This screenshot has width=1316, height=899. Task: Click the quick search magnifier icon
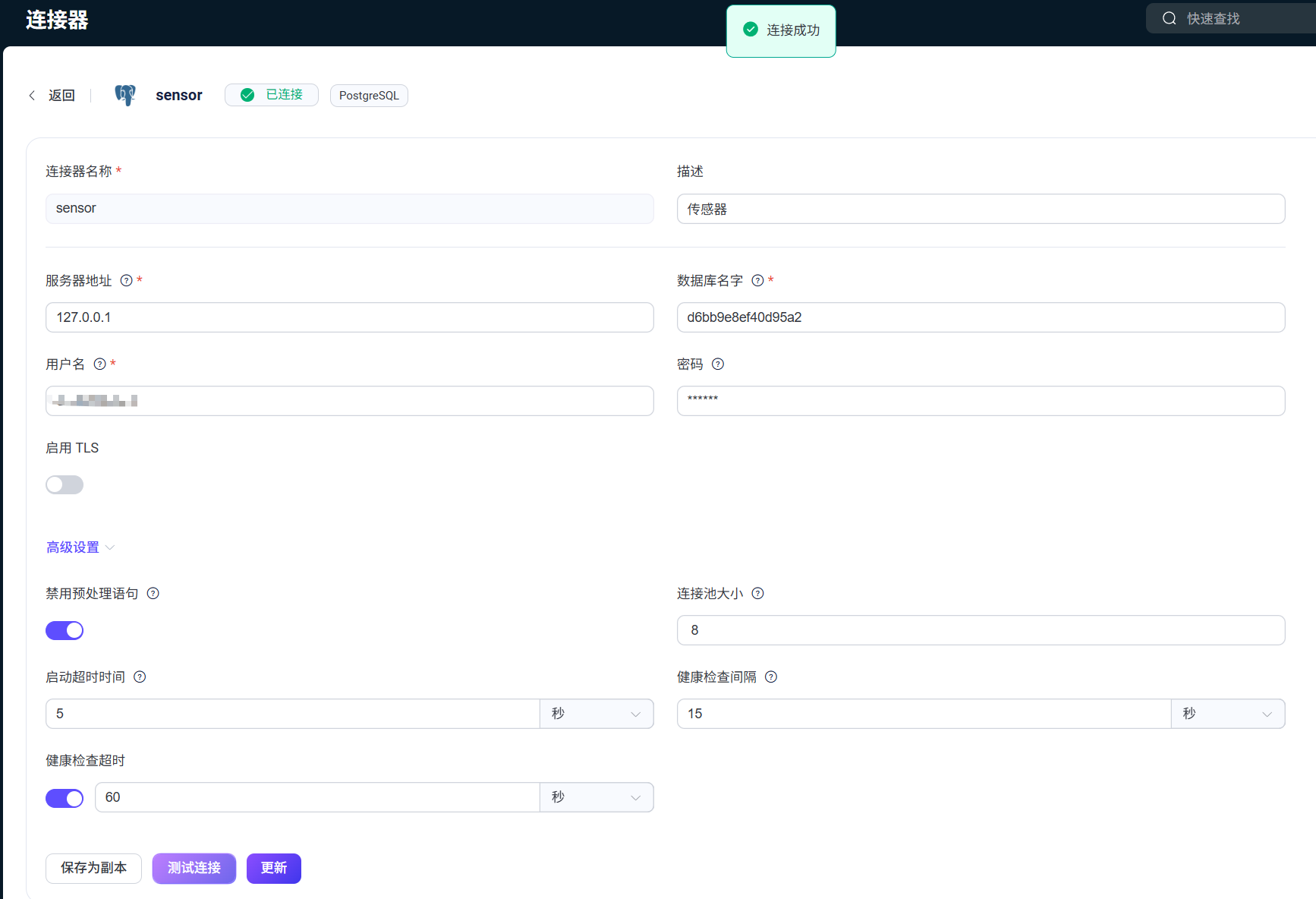coord(1170,18)
